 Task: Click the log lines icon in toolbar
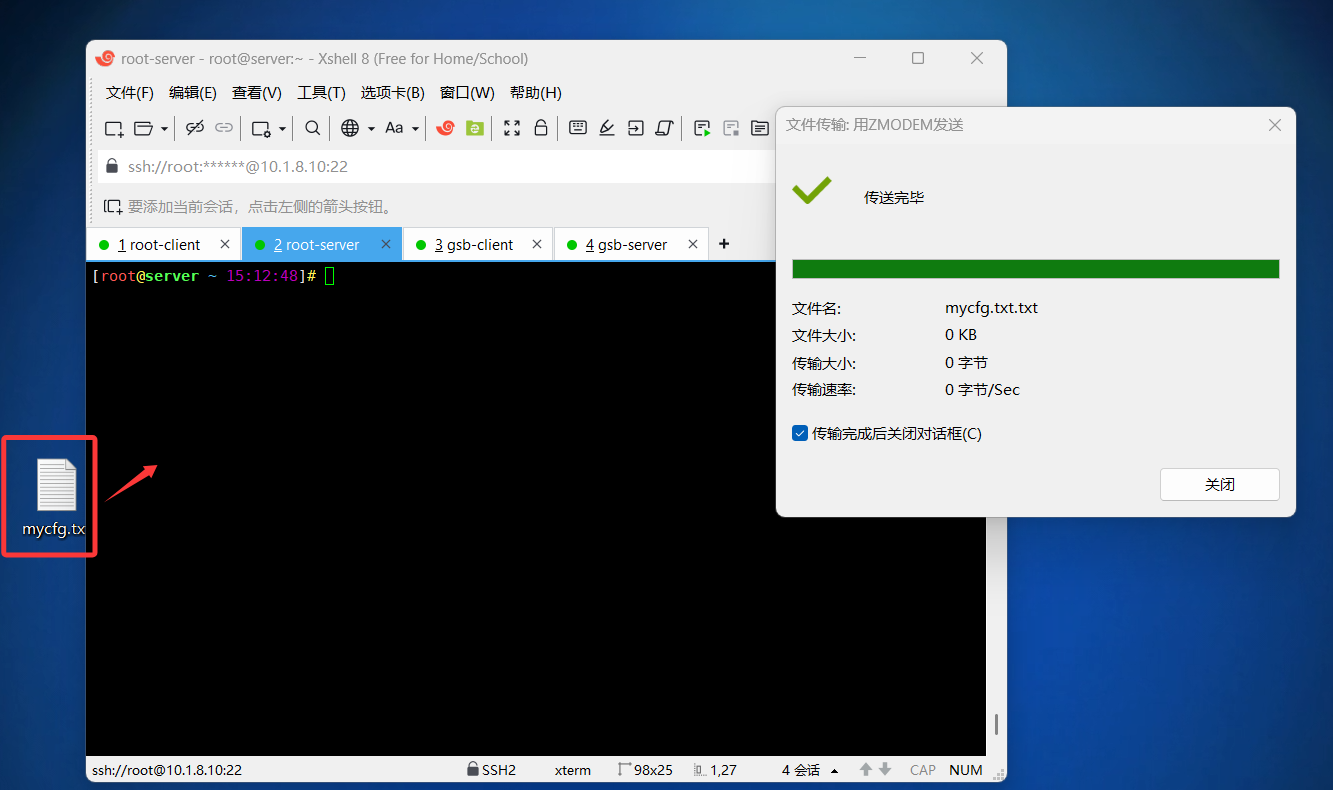pyautogui.click(x=760, y=128)
